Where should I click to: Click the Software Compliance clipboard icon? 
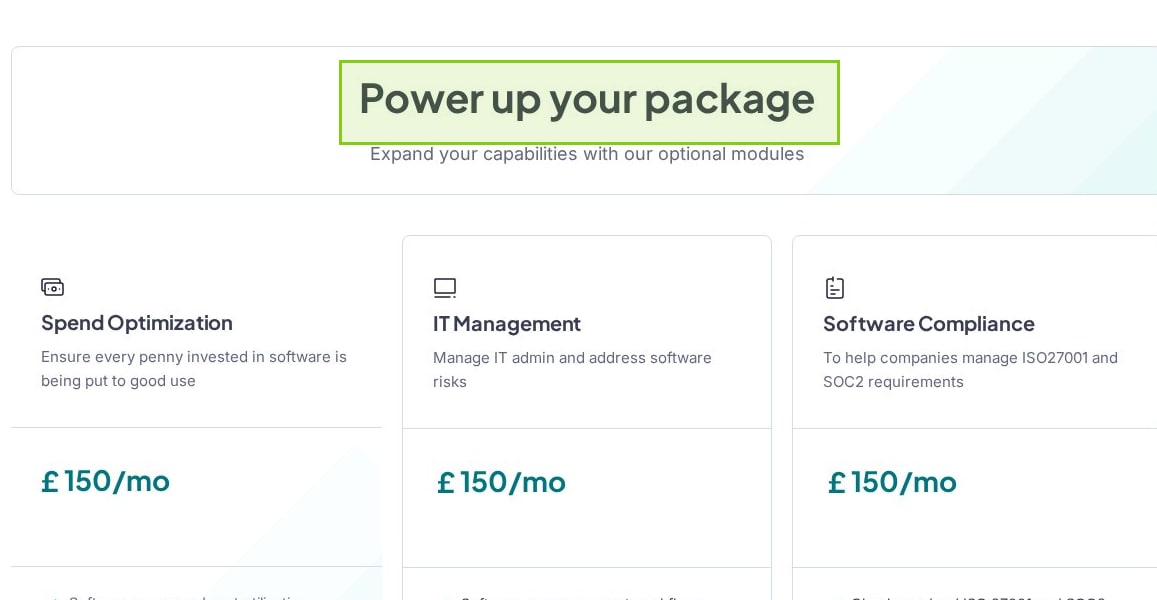point(835,288)
